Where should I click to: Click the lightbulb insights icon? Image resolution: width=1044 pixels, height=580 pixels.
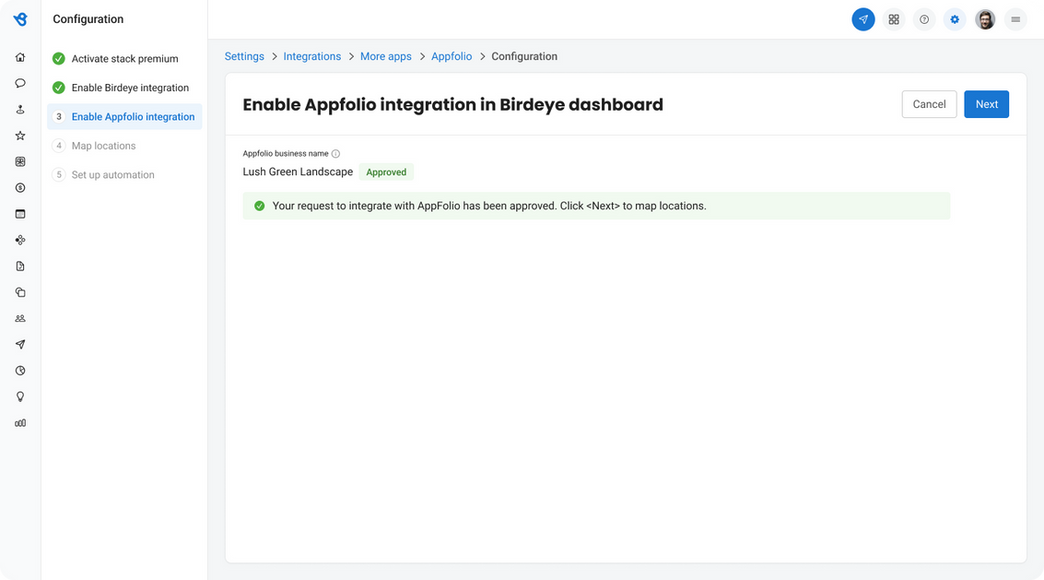pos(20,397)
